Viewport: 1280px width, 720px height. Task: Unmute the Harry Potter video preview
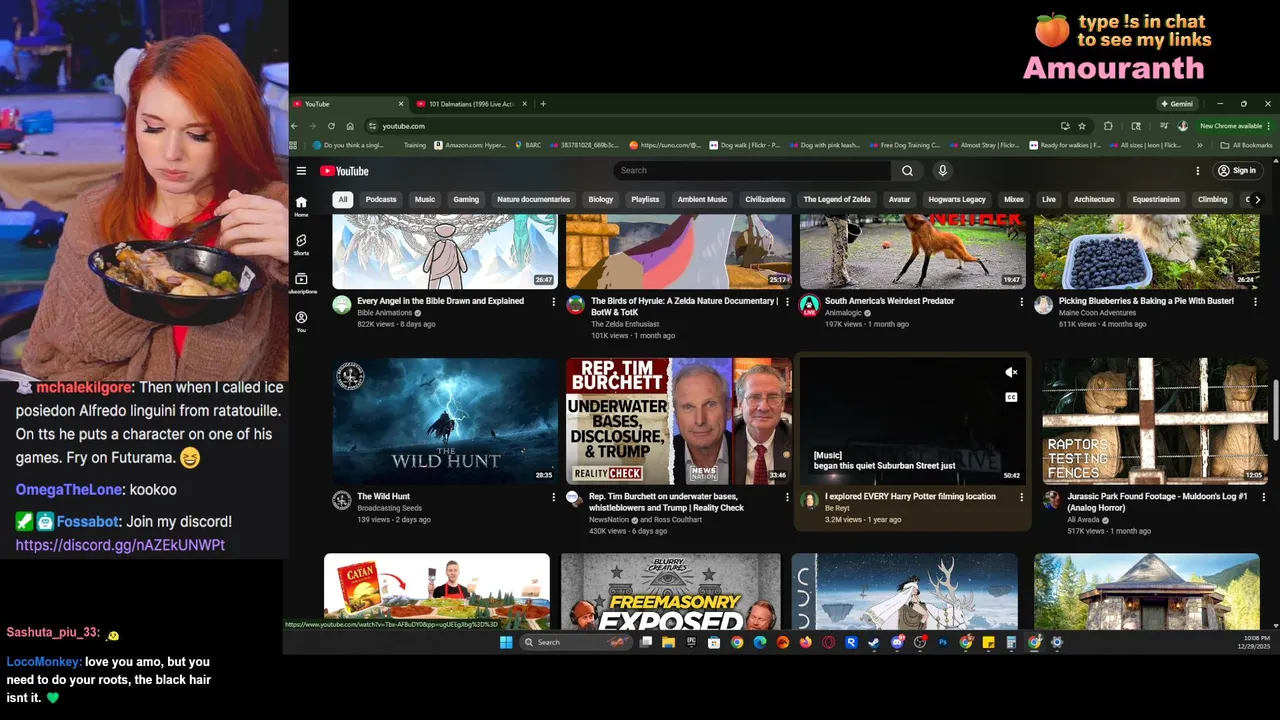pyautogui.click(x=1011, y=372)
